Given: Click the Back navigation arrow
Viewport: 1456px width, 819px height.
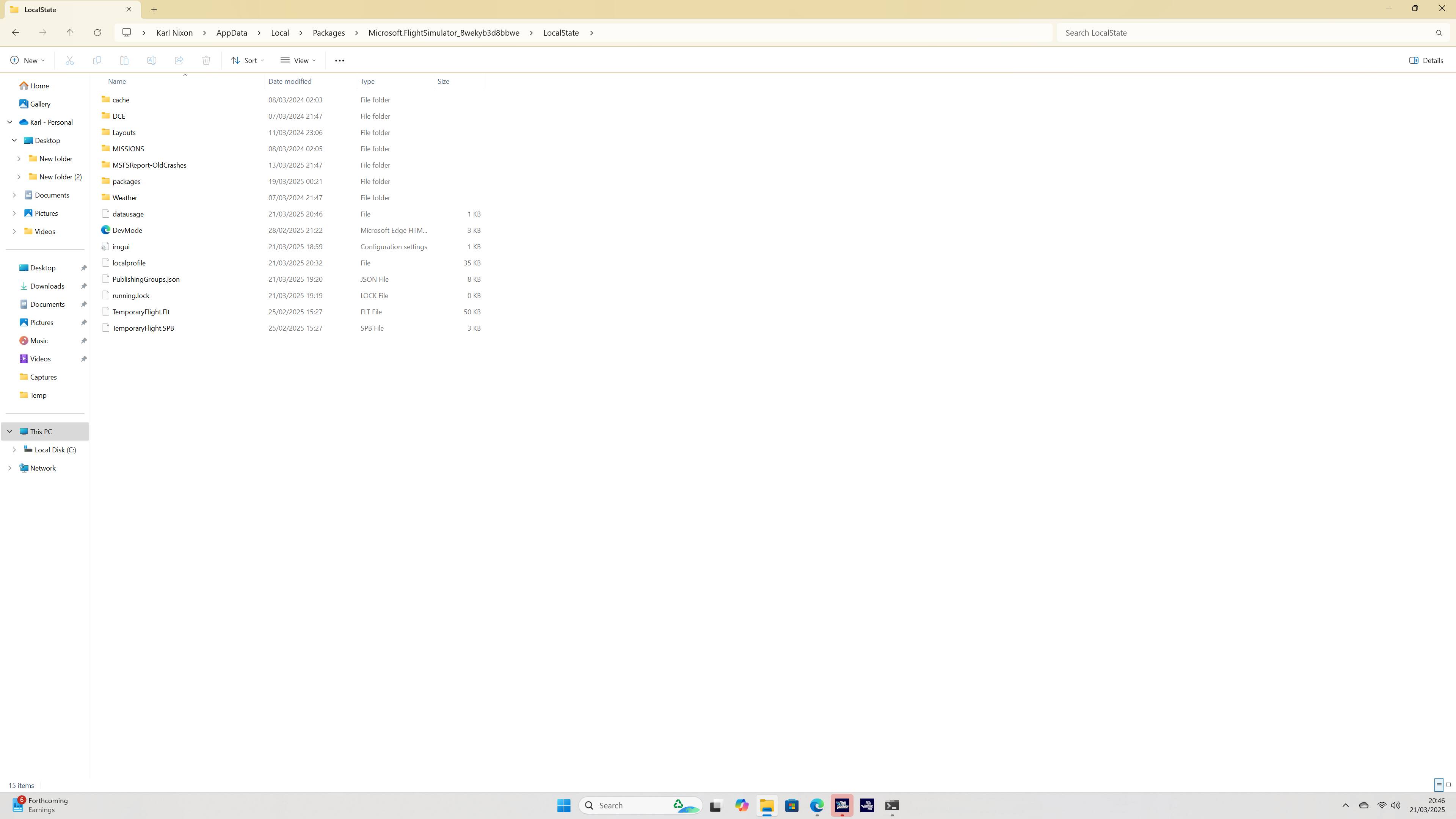Looking at the screenshot, I should [x=15, y=33].
